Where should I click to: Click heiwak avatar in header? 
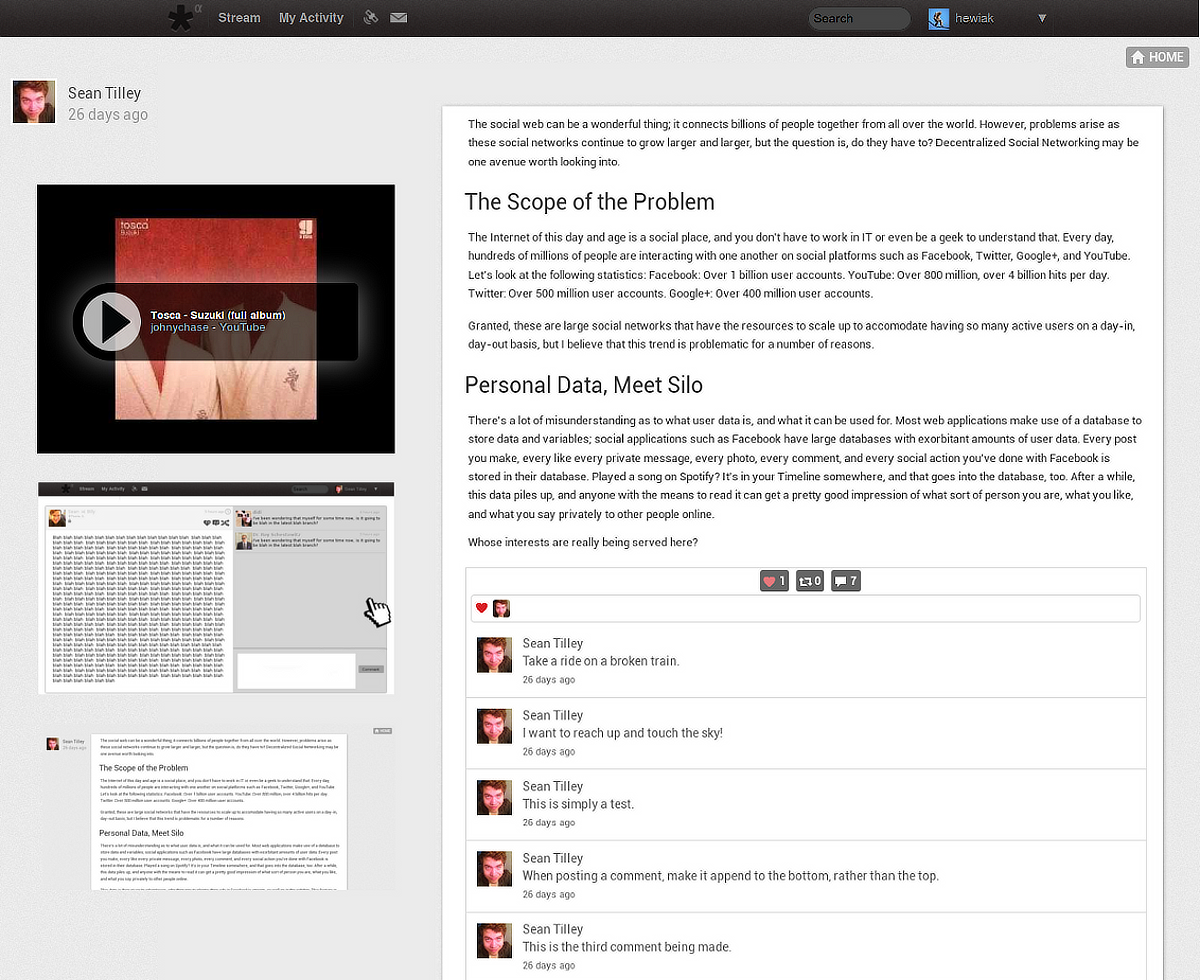[x=939, y=18]
